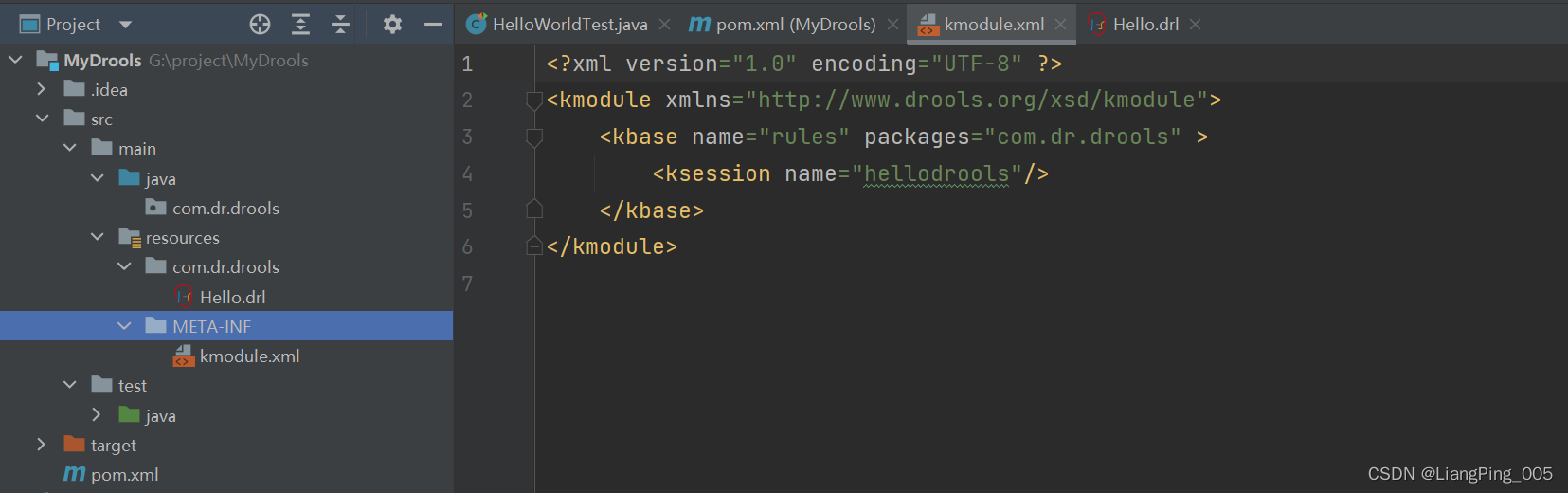Click the resources folder icon

point(130,237)
